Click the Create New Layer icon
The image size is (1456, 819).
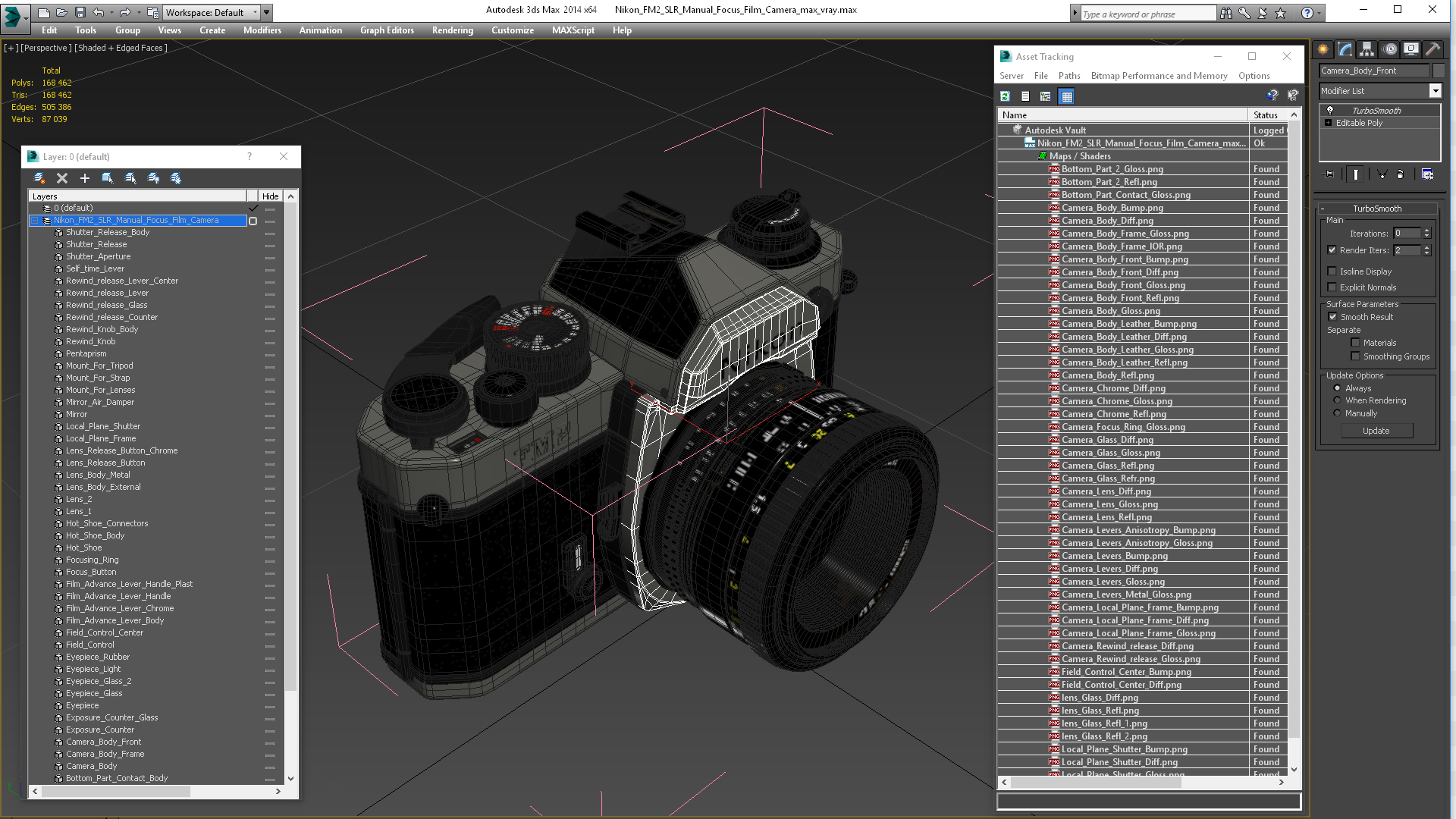point(39,178)
